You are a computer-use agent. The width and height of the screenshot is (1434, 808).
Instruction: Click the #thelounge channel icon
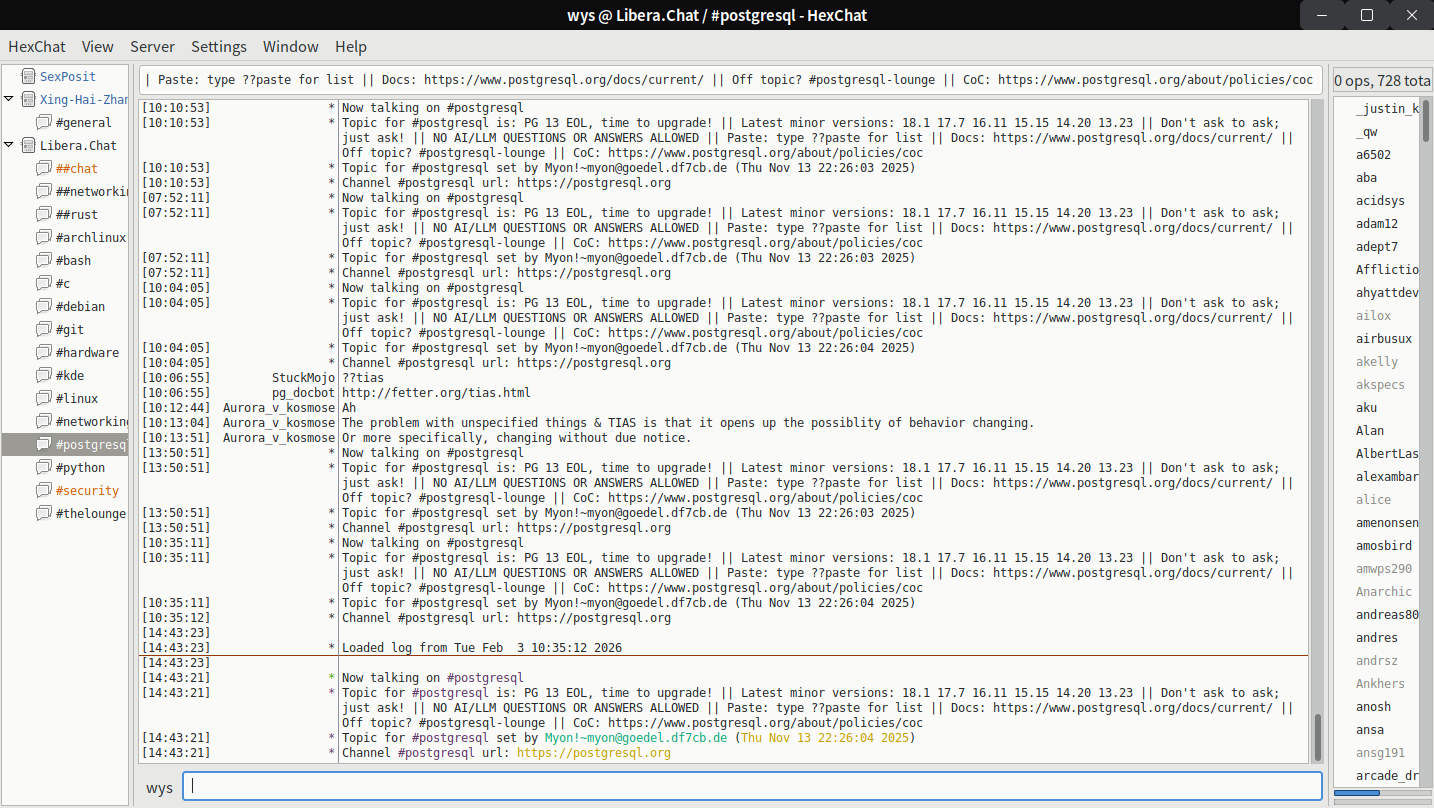[x=43, y=513]
